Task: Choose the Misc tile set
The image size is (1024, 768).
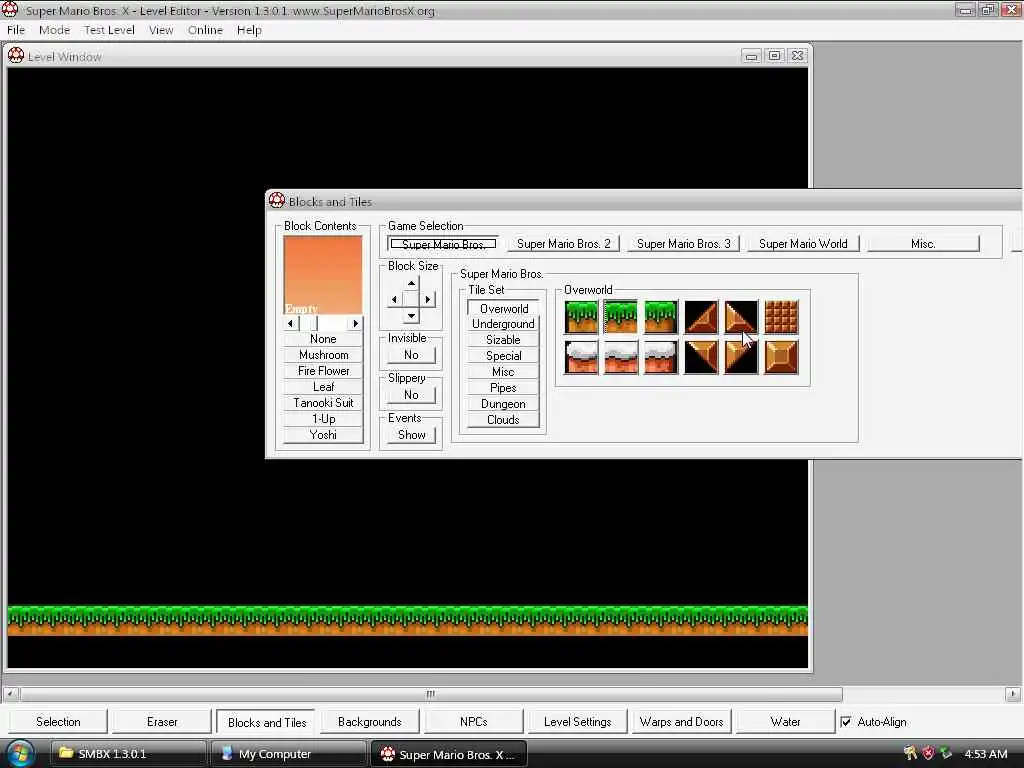Action: click(x=504, y=372)
